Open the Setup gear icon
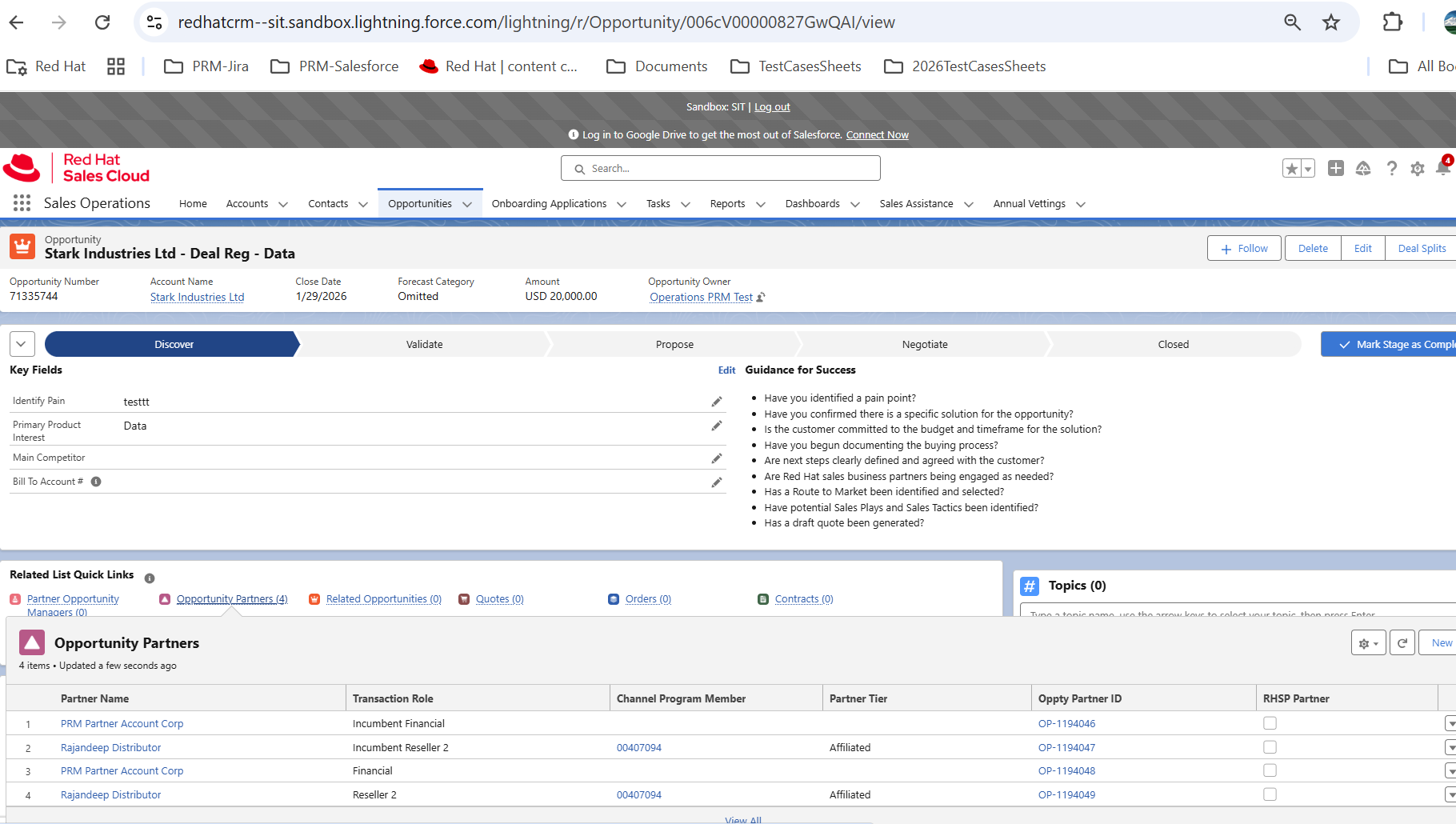 [x=1417, y=168]
